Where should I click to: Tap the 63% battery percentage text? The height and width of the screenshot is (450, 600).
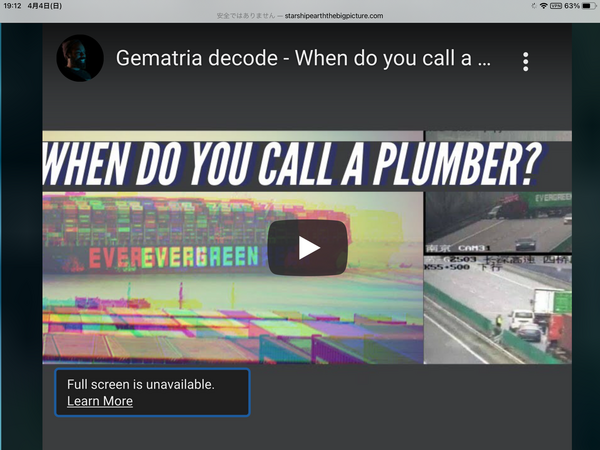pos(570,6)
